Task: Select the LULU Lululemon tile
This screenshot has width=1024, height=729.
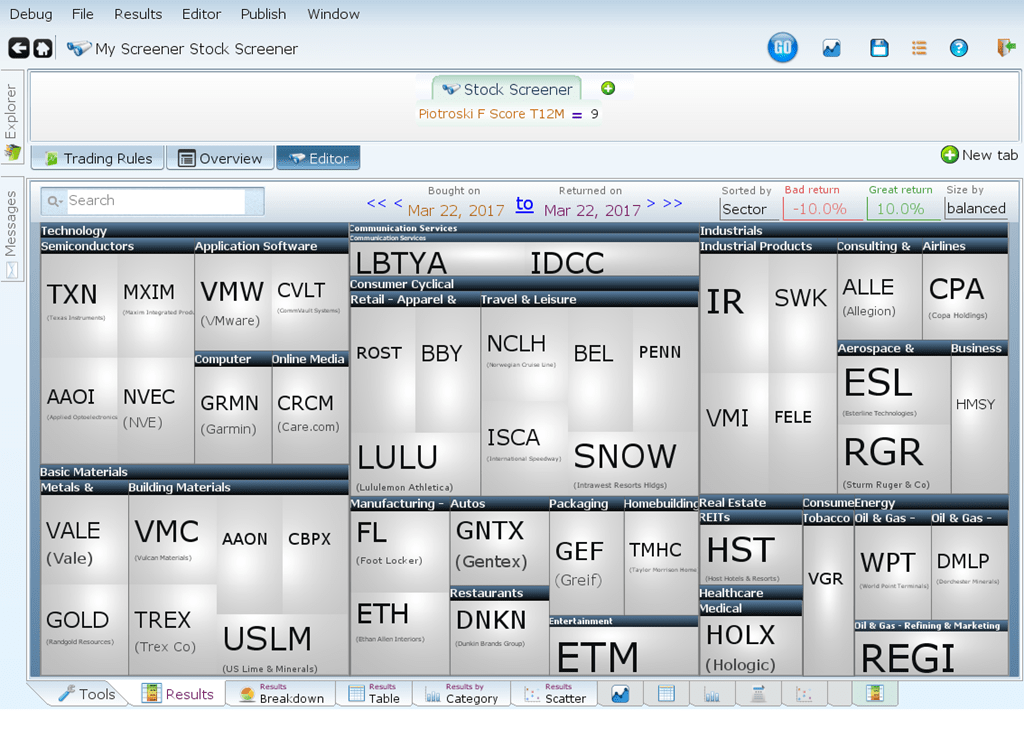Action: (x=415, y=464)
